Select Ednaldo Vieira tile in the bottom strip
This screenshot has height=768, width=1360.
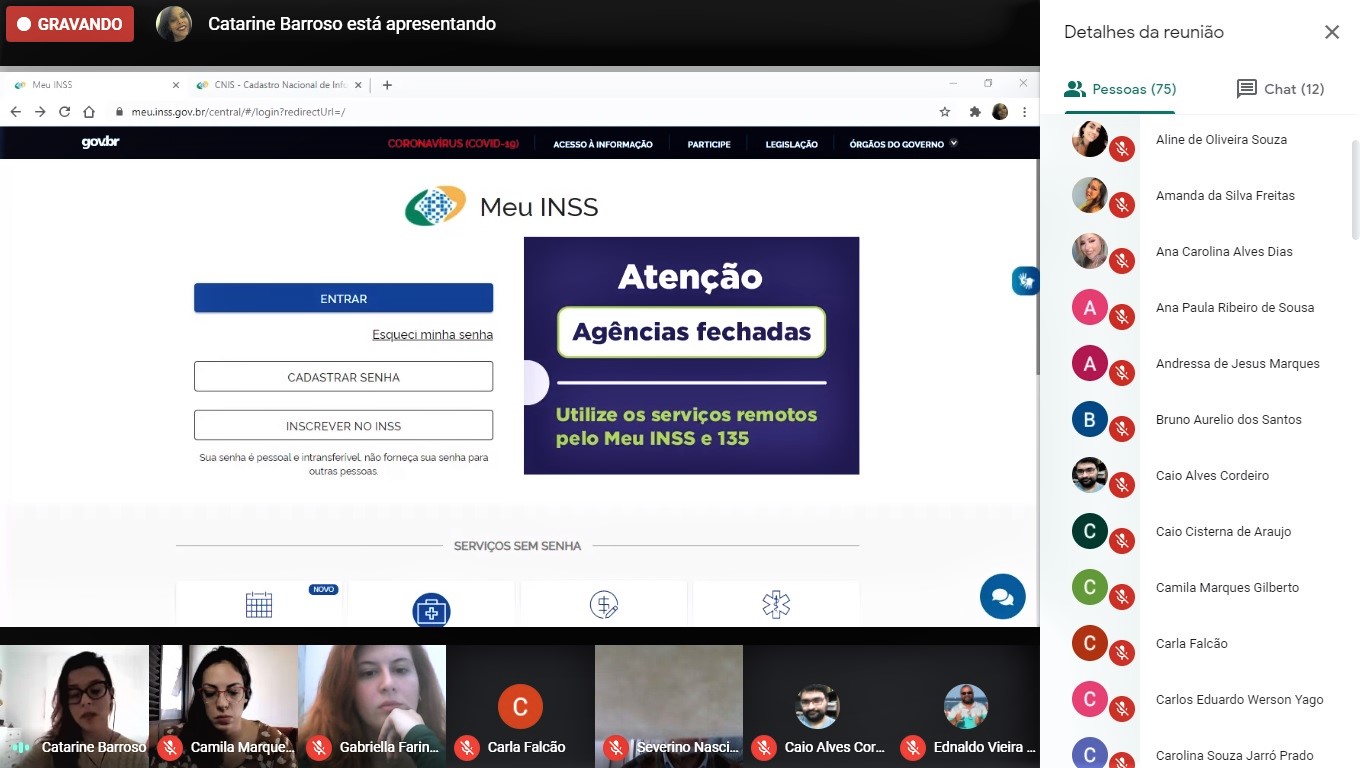966,706
